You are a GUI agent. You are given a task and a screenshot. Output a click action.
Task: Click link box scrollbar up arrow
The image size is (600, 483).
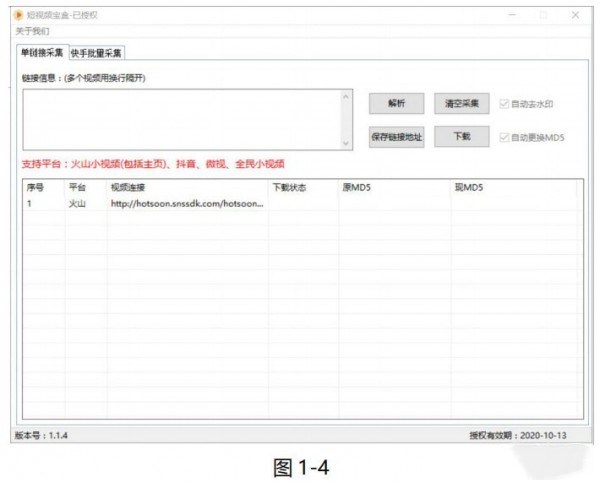(x=346, y=96)
